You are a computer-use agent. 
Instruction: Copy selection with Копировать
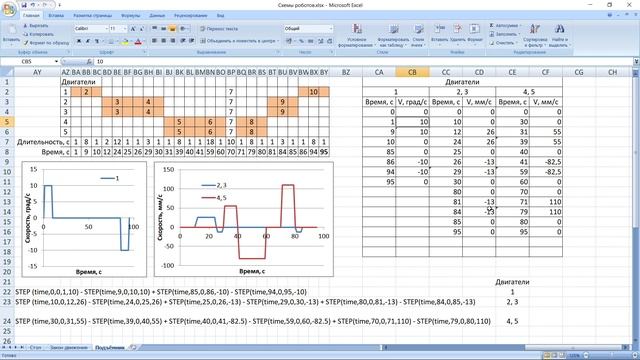(38, 34)
